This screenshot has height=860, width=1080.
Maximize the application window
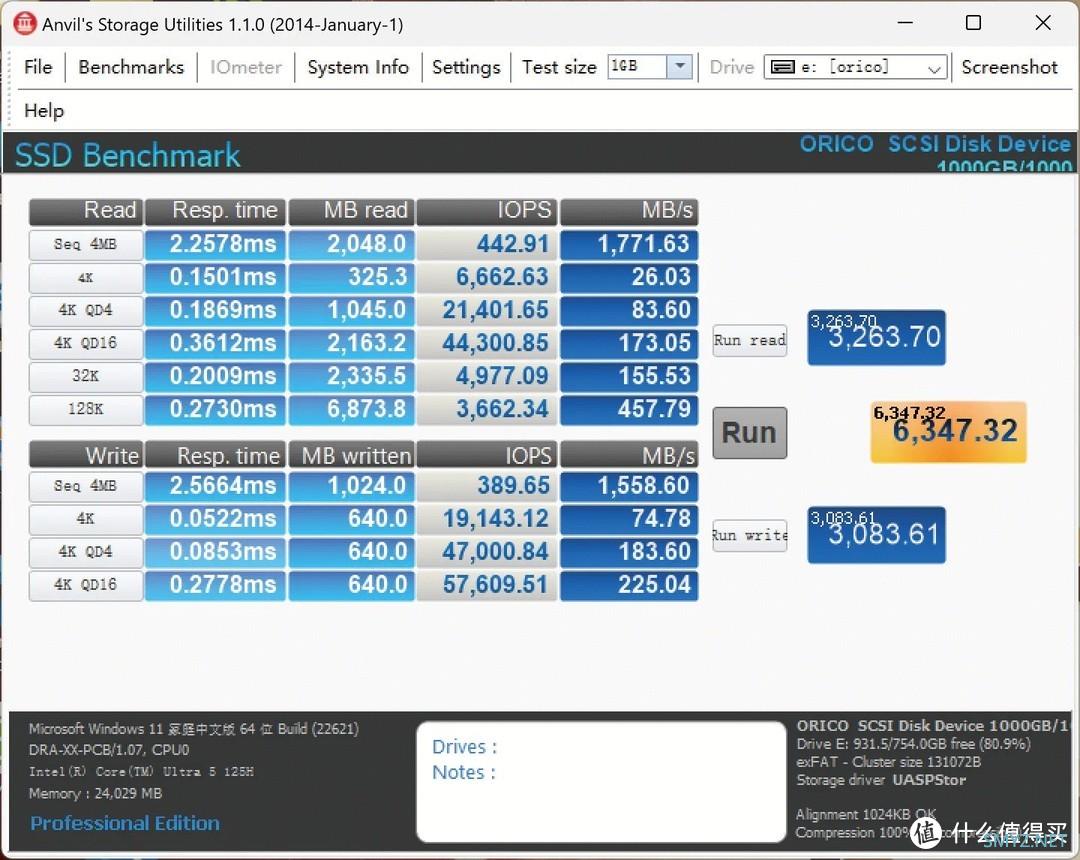[x=973, y=23]
